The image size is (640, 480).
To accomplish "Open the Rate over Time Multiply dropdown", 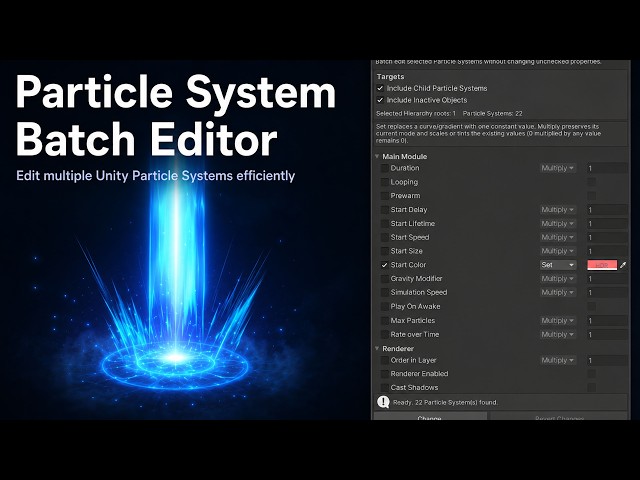I will [558, 335].
